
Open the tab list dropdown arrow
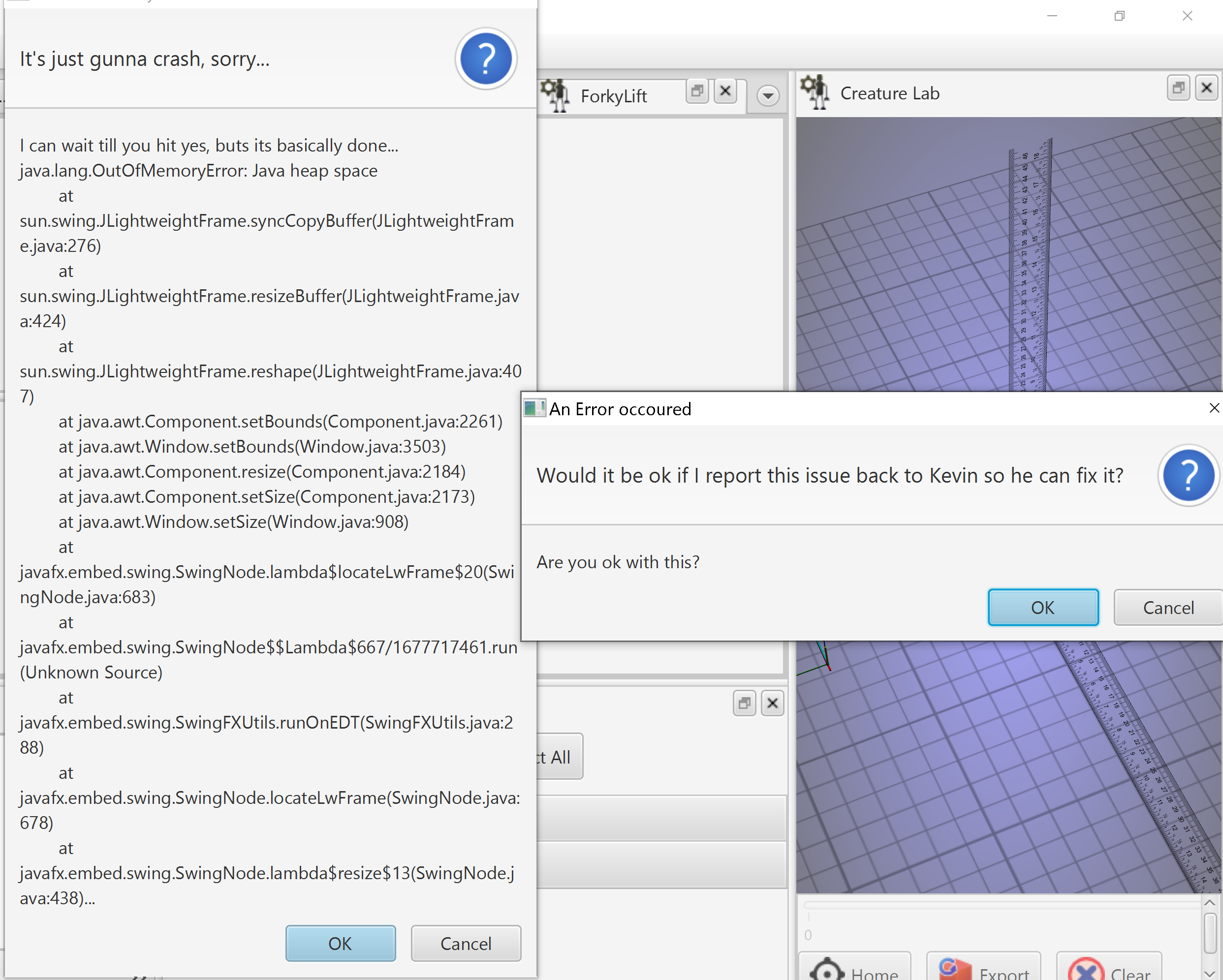pyautogui.click(x=767, y=96)
